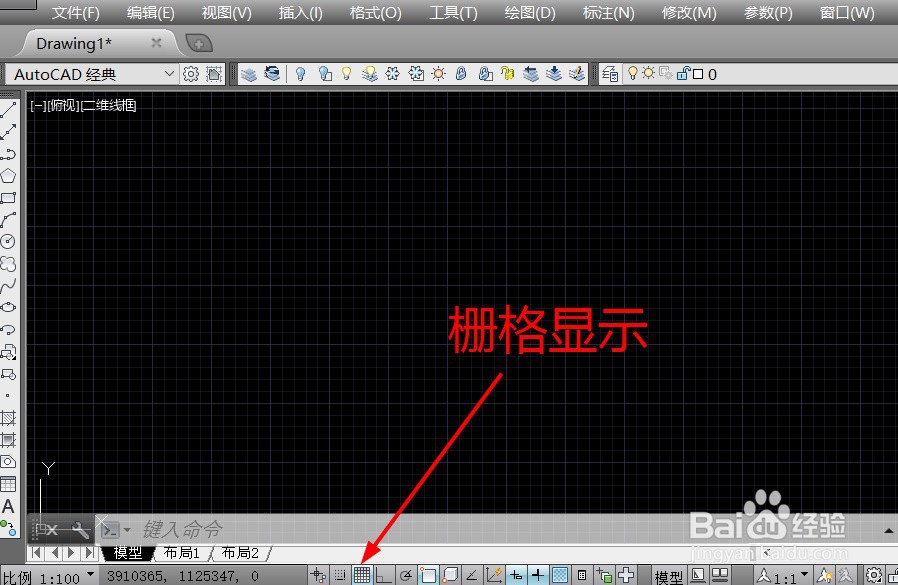
Task: Toggle Snap Mode in status bar
Action: [x=340, y=575]
